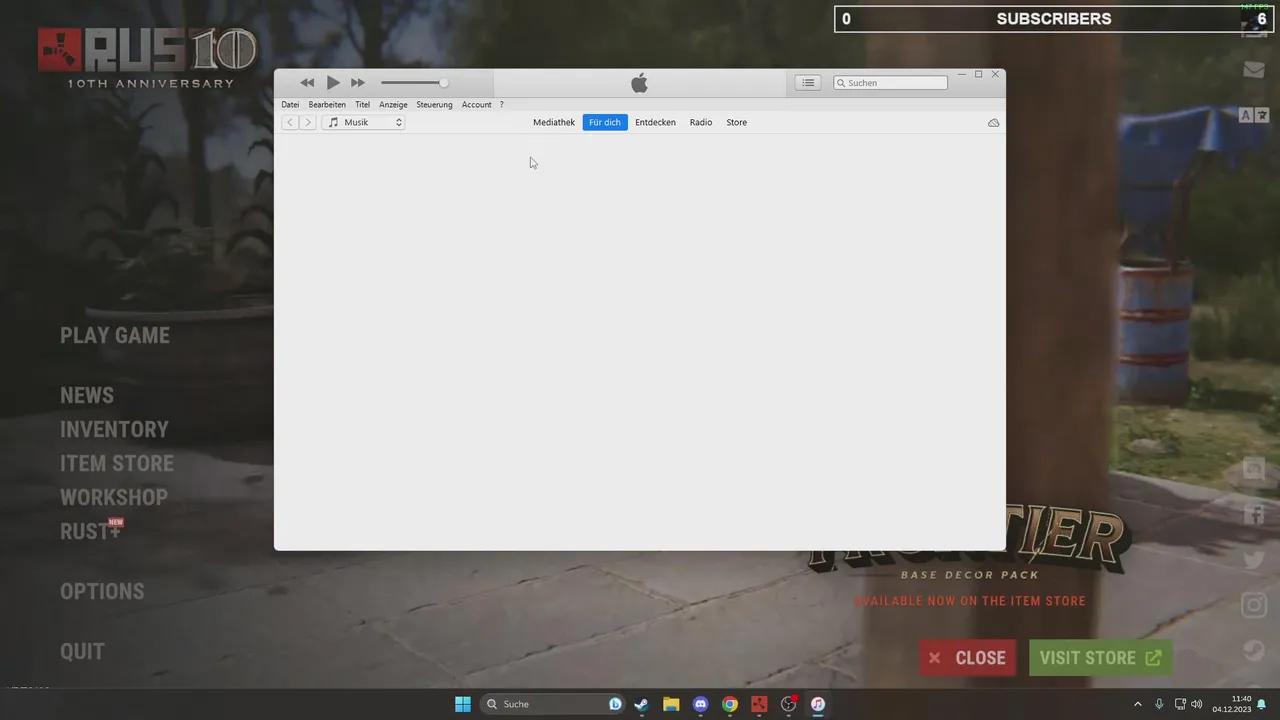Click PLAY GAME in the Rust menu
1280x720 pixels.
115,336
